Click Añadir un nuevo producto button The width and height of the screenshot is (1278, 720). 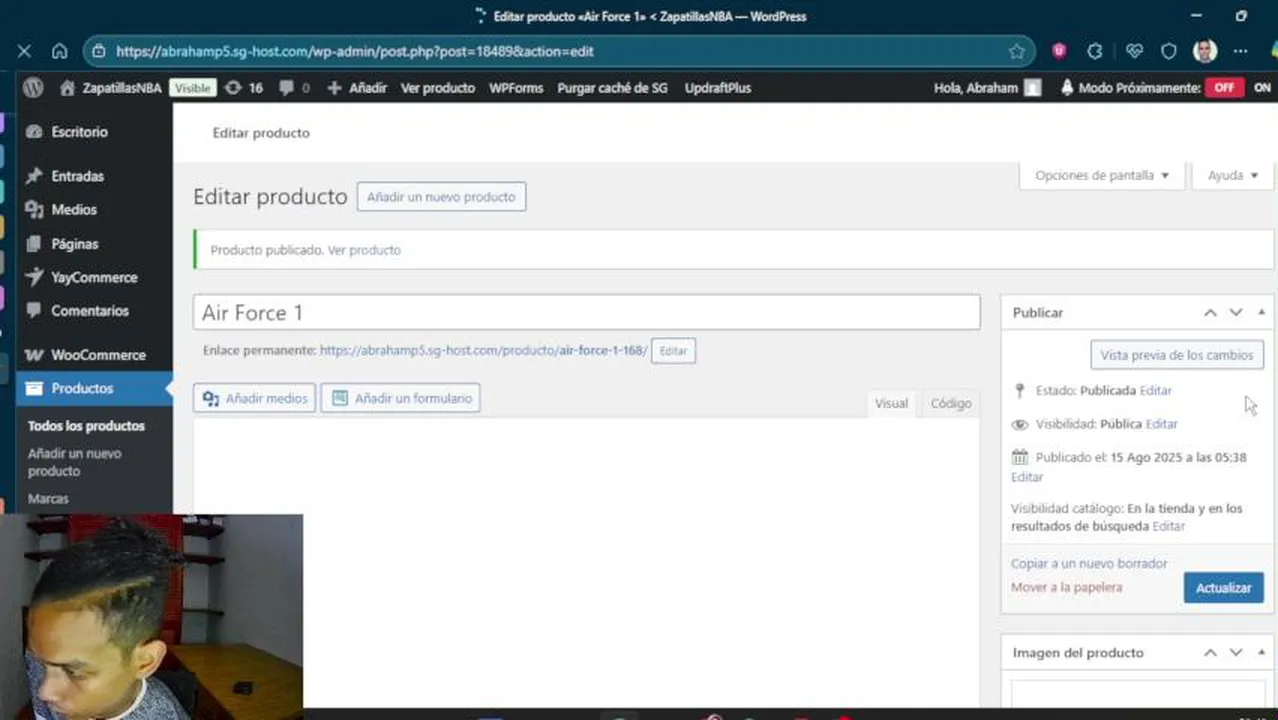pyautogui.click(x=441, y=197)
